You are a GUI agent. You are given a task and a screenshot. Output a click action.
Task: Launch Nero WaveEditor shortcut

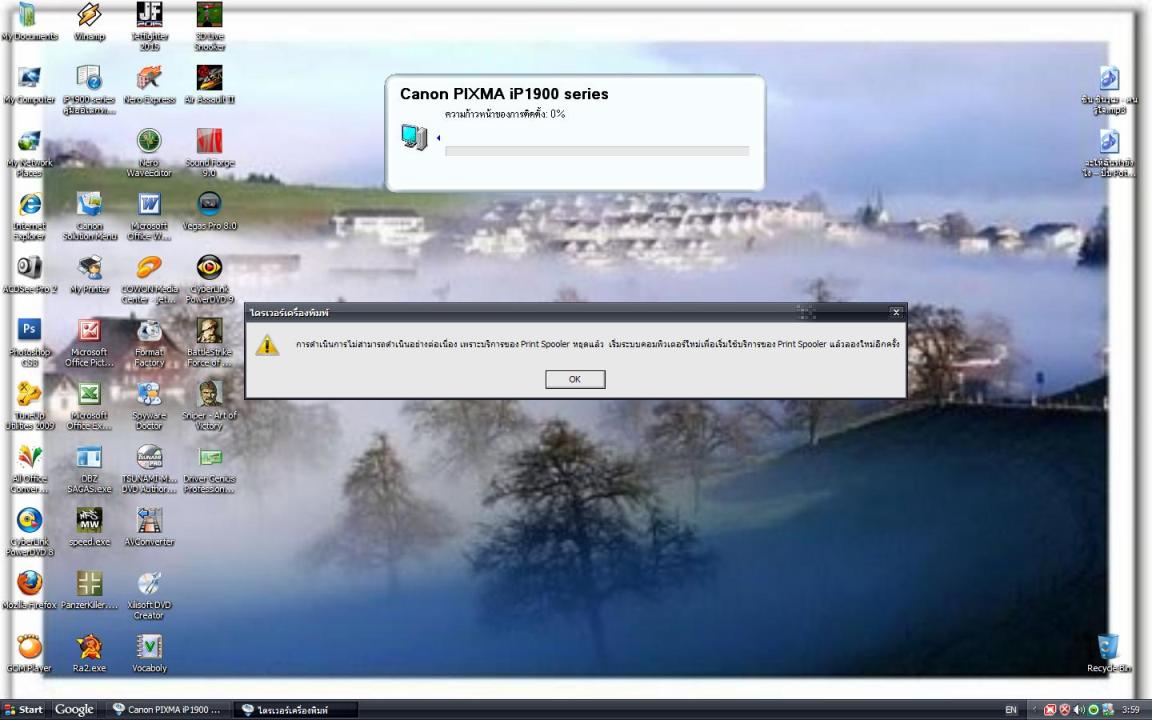pos(149,153)
